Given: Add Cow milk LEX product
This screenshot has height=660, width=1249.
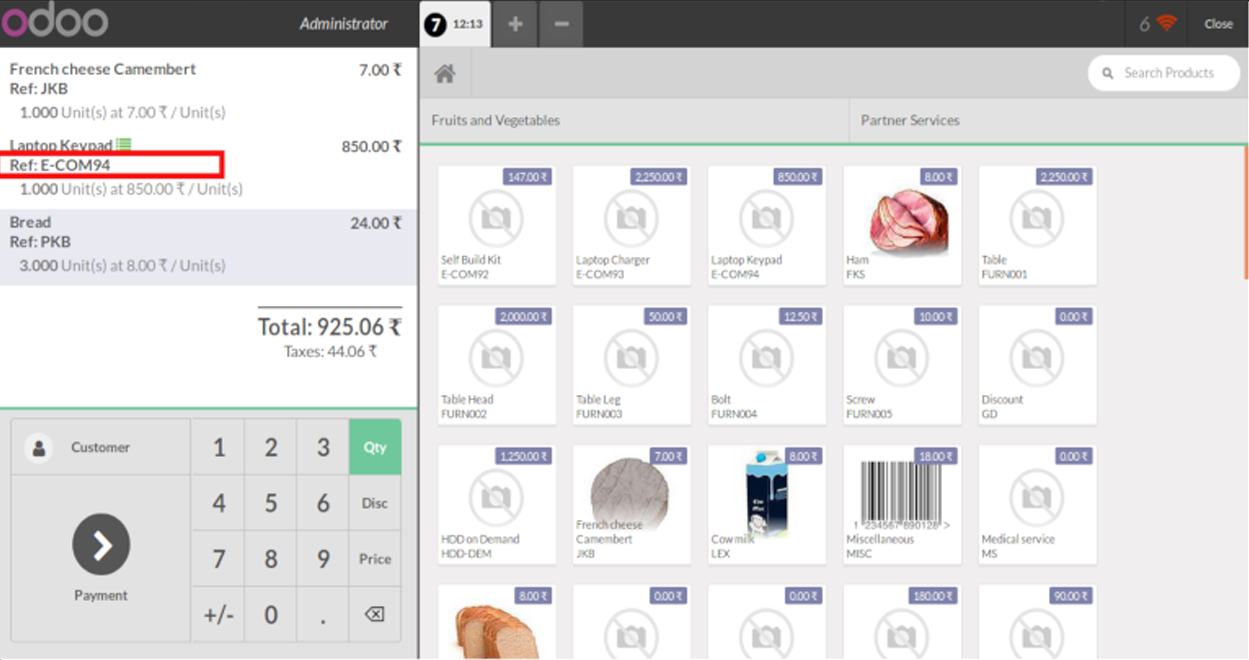Looking at the screenshot, I should (767, 505).
